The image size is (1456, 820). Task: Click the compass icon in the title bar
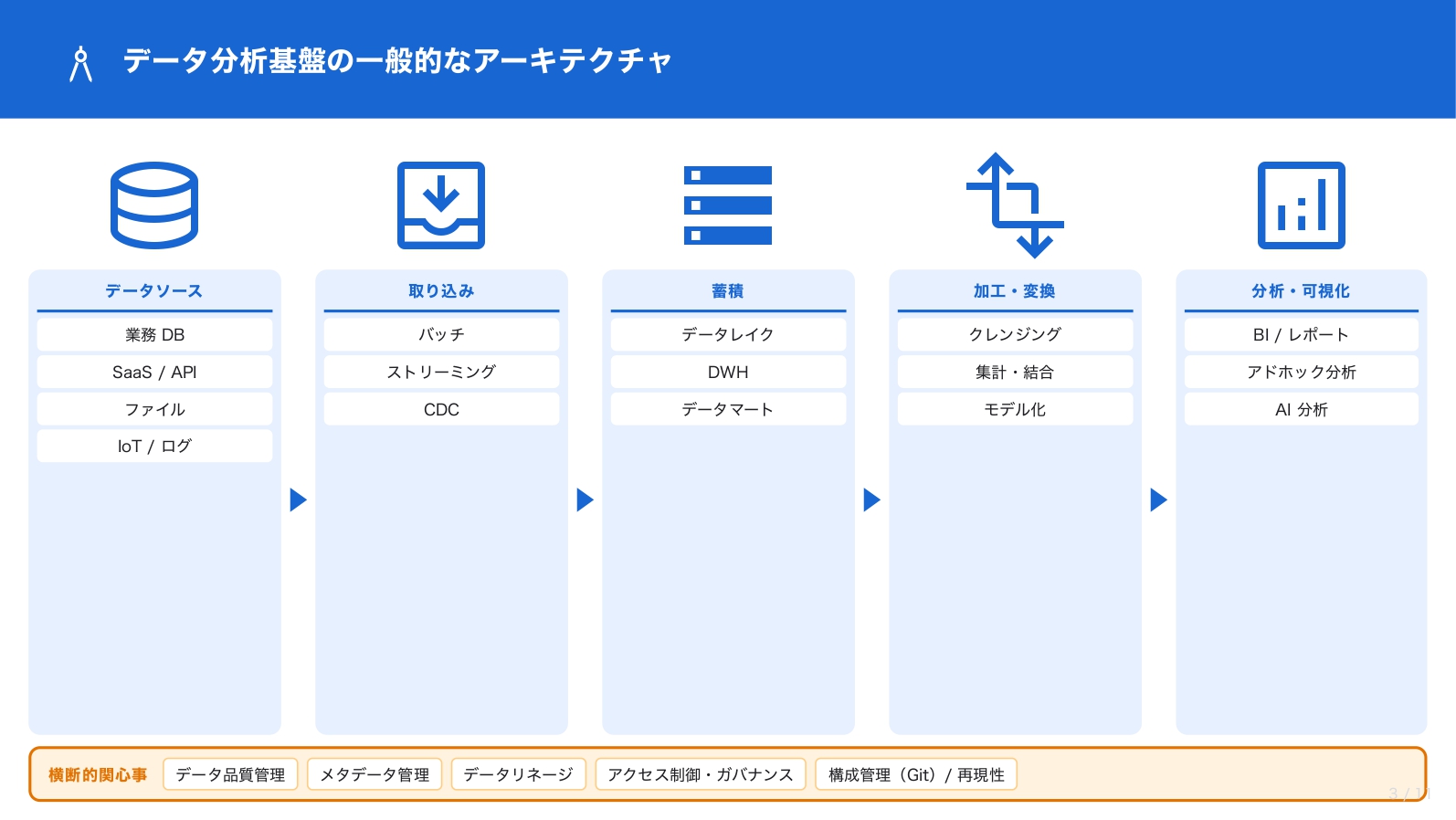[81, 64]
